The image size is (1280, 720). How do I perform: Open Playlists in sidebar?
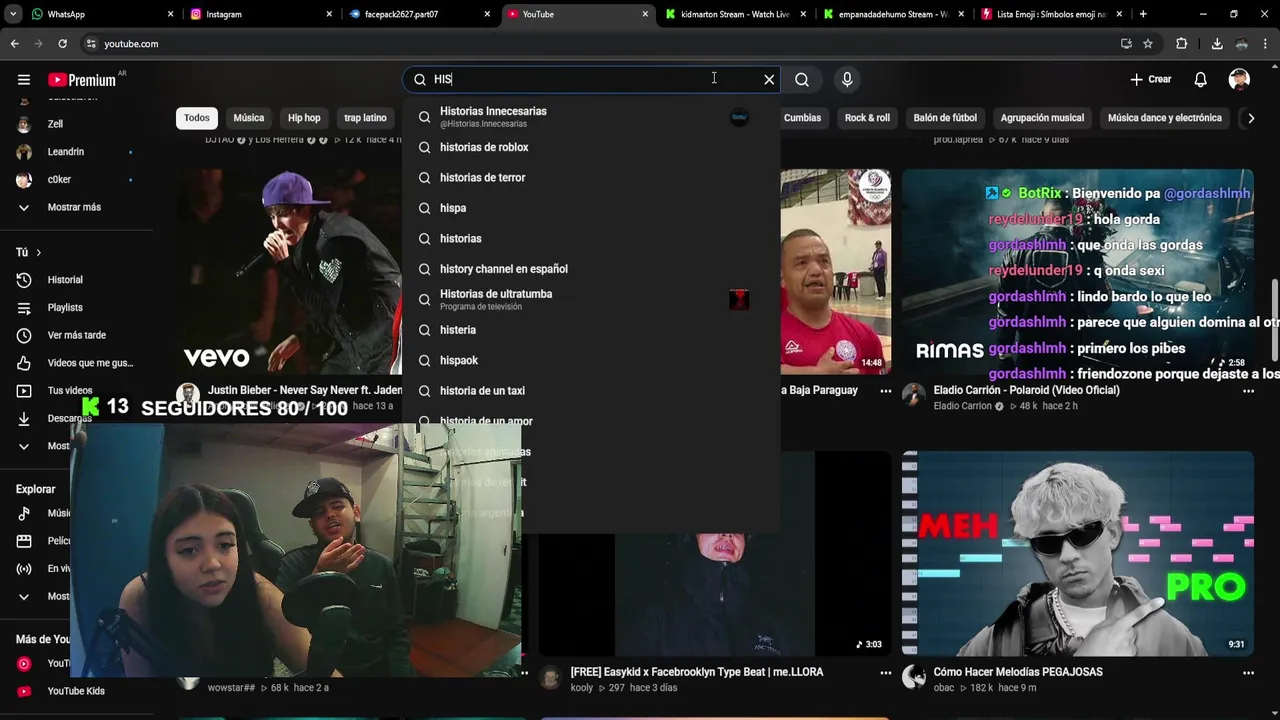(77, 307)
